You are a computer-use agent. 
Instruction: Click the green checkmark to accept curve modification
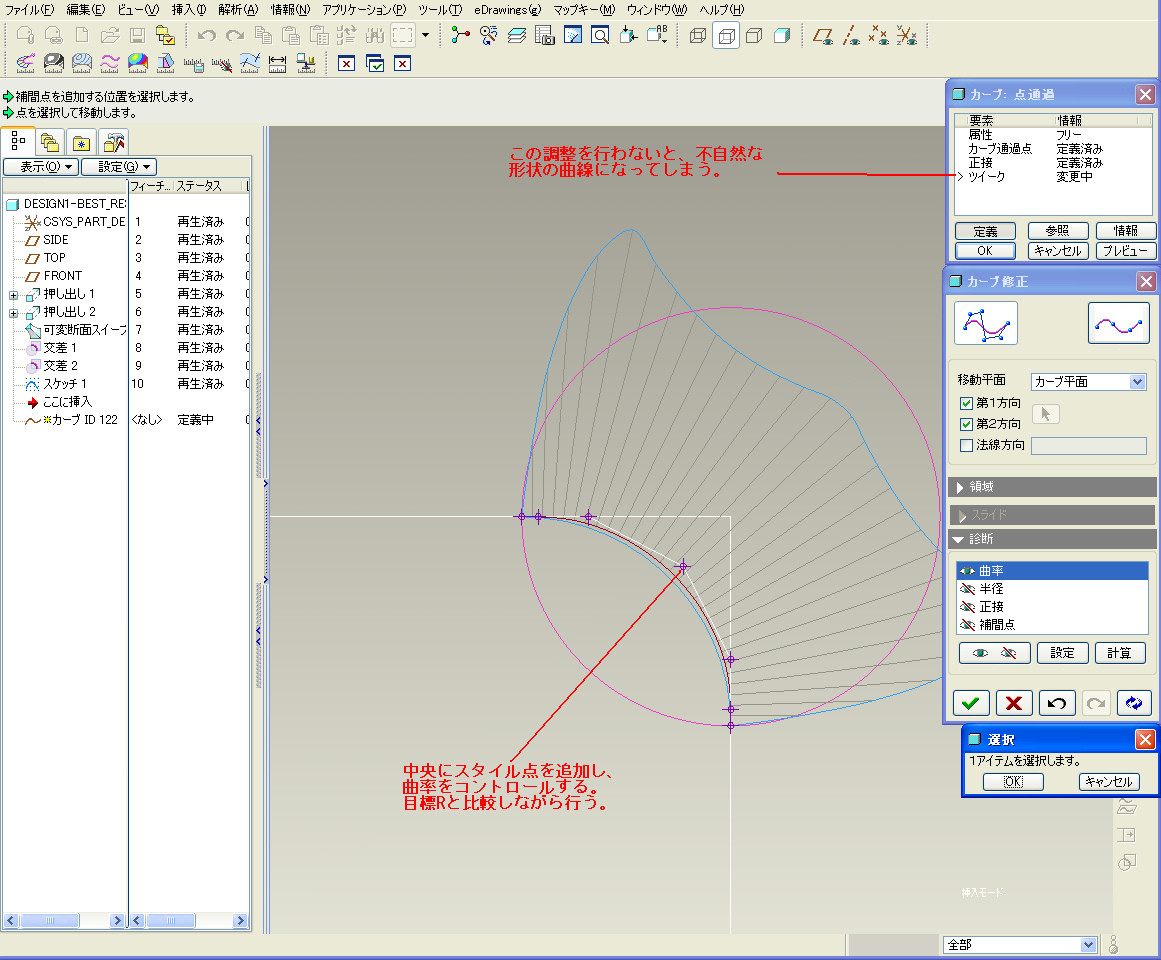tap(971, 702)
